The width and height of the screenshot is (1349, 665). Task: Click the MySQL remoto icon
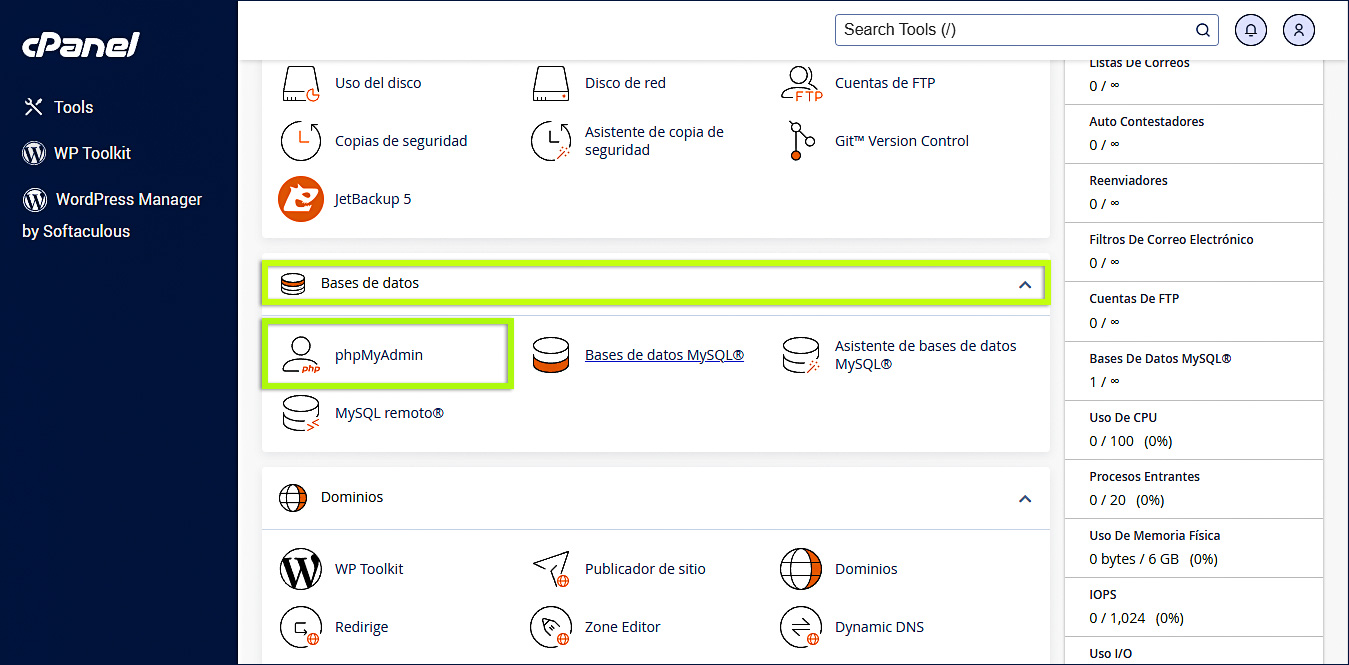tap(301, 413)
